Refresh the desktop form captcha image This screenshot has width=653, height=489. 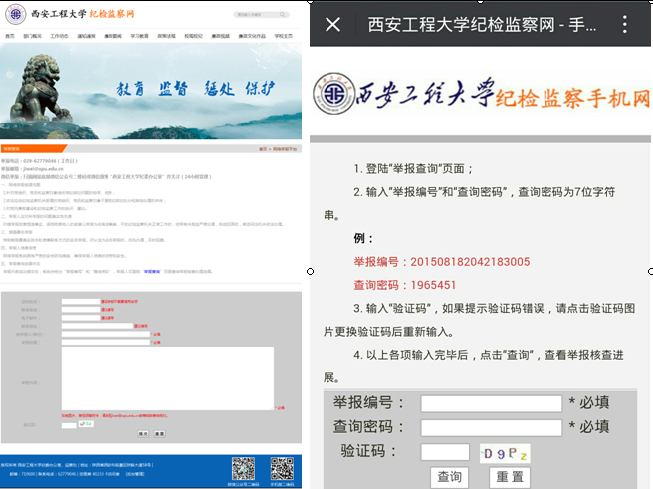click(86, 424)
